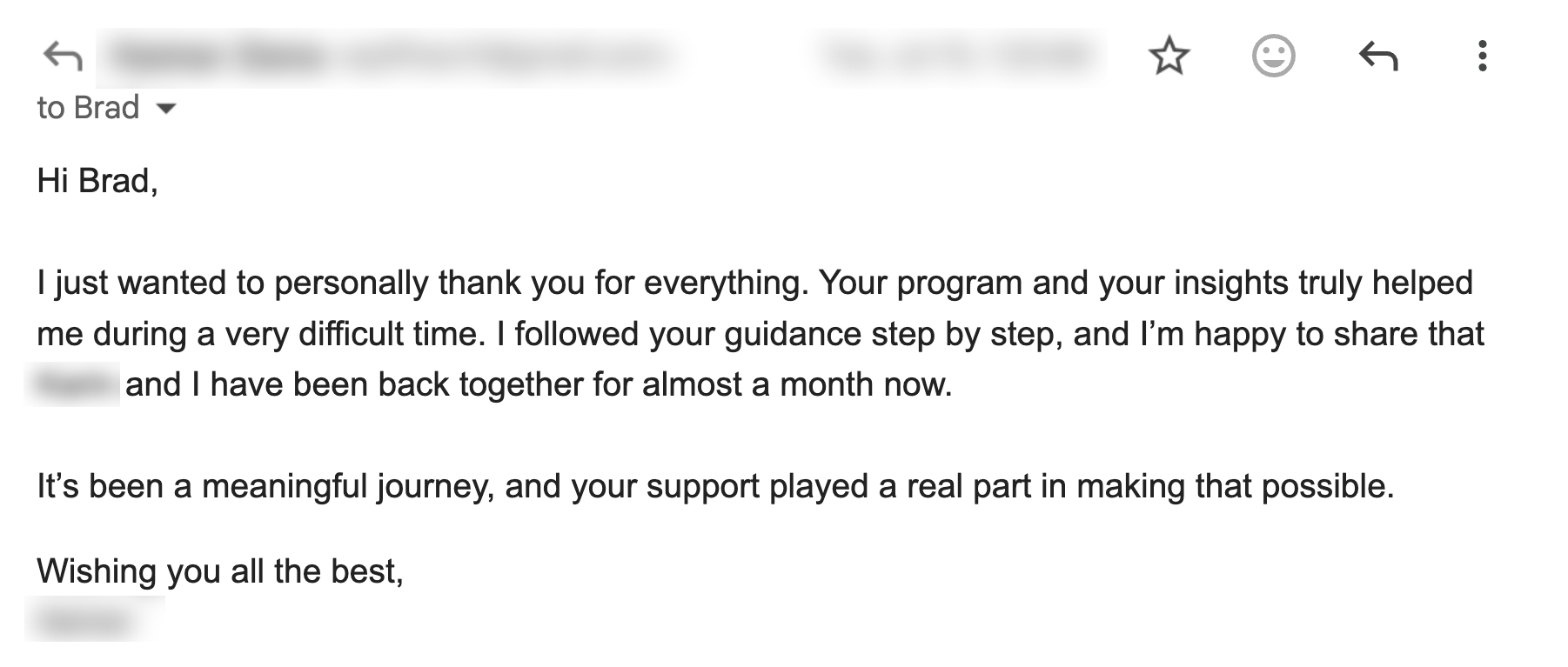Click the sentence starting 'It's been a meaningful journey'
1568x667 pixels.
tap(714, 486)
